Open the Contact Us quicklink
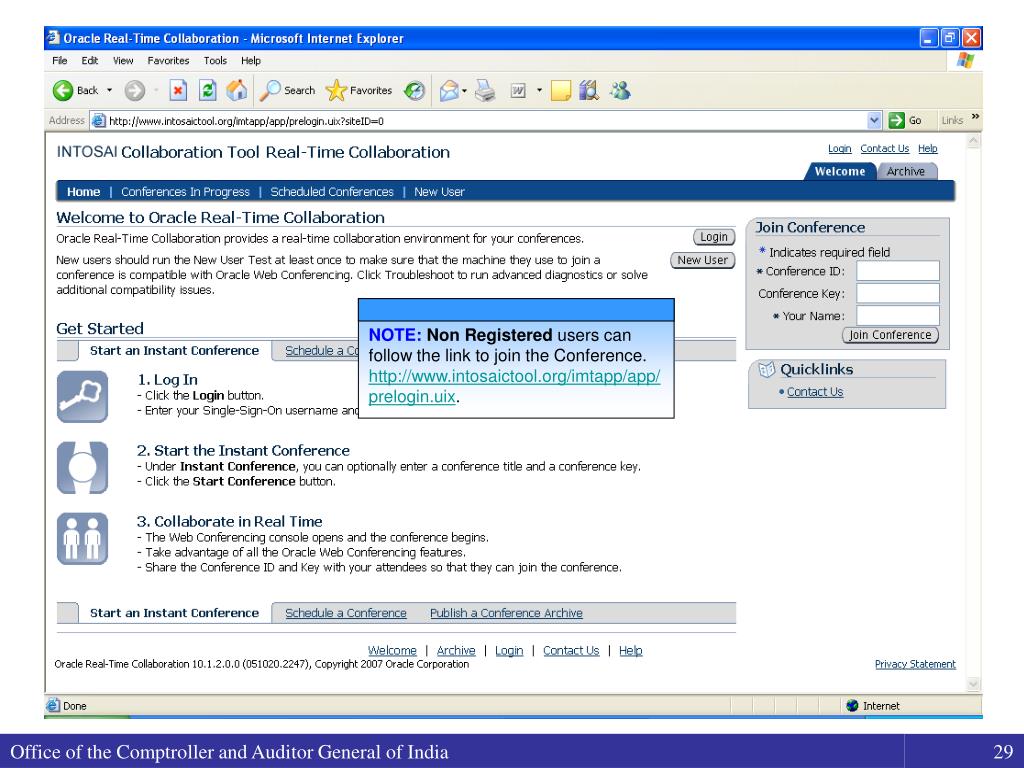The height and width of the screenshot is (768, 1024). (815, 392)
